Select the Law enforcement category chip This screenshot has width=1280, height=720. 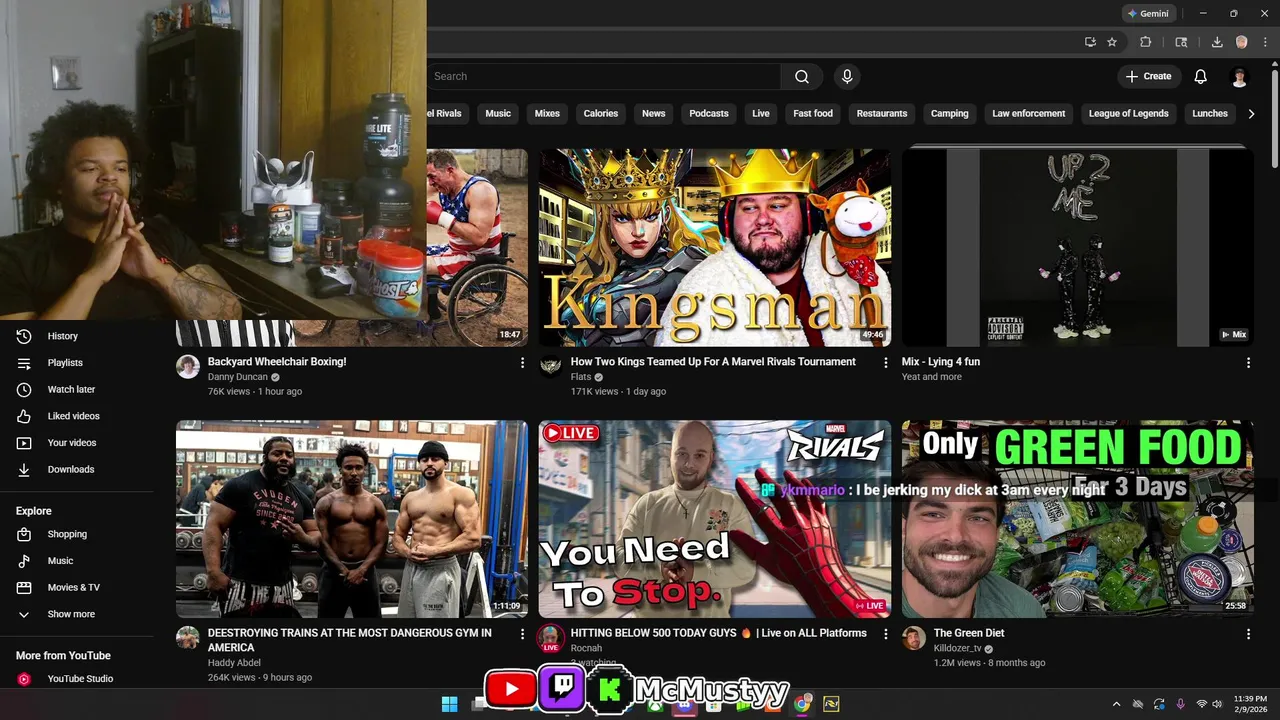[1028, 114]
